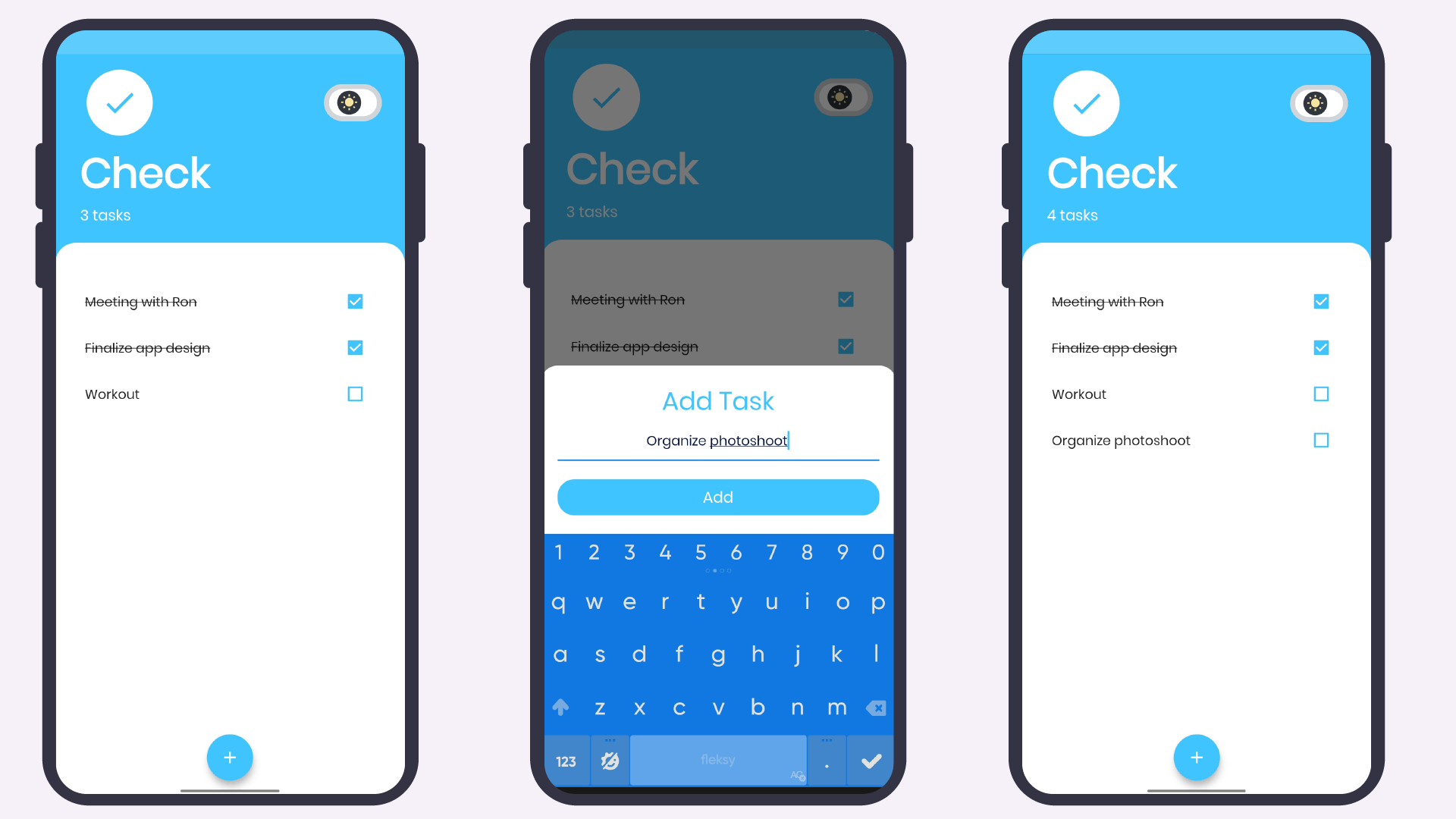Enable dark mode using the sun toggle switch
Viewport: 1456px width, 819px height.
click(x=352, y=103)
